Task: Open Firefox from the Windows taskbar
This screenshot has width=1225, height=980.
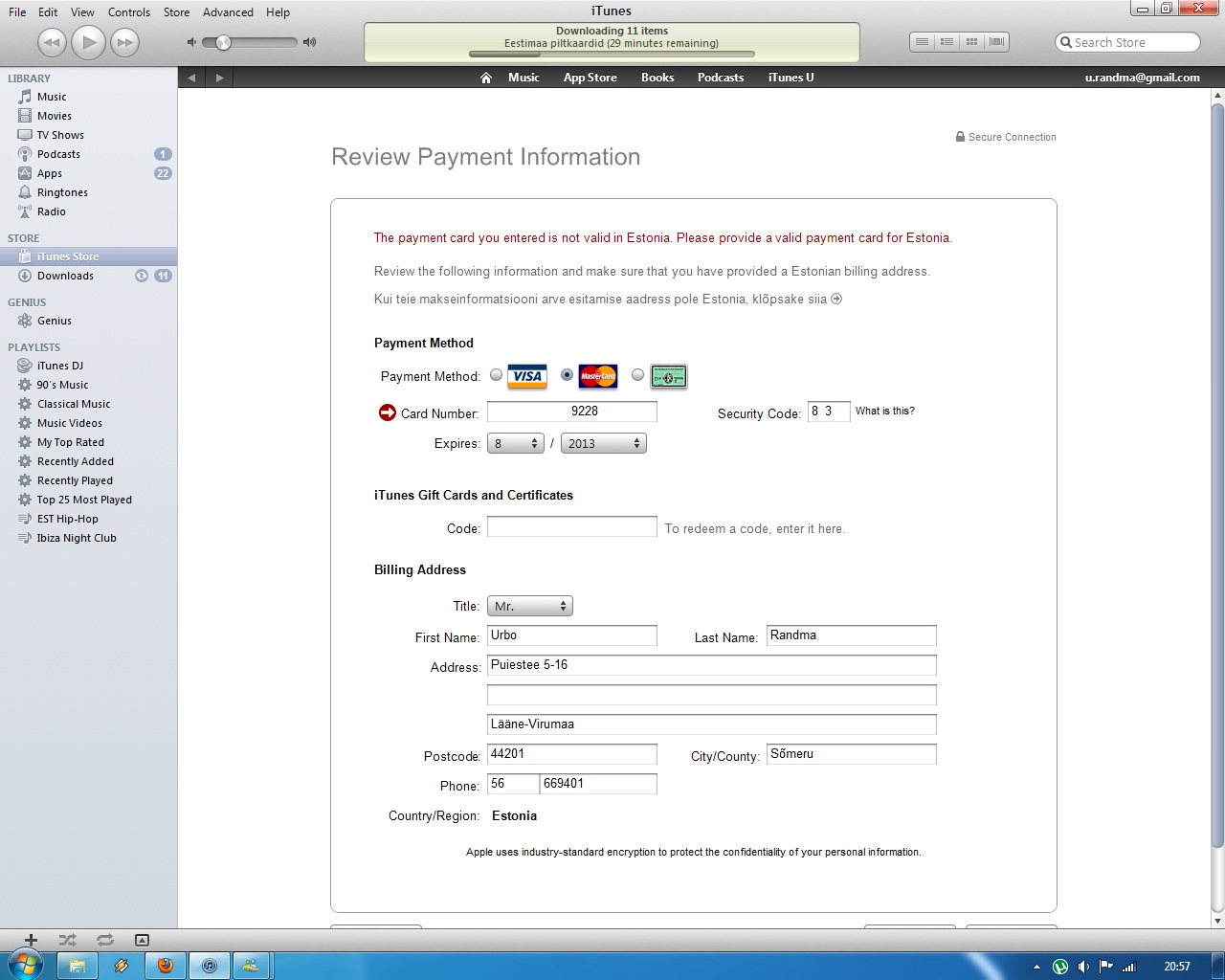Action: tap(166, 966)
